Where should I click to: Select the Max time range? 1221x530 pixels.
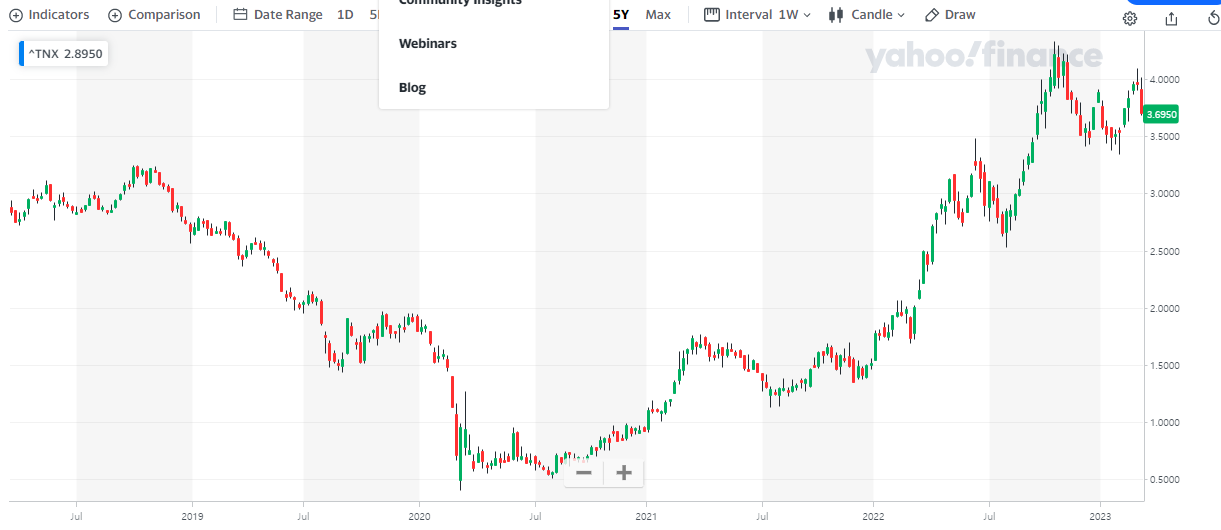(658, 15)
